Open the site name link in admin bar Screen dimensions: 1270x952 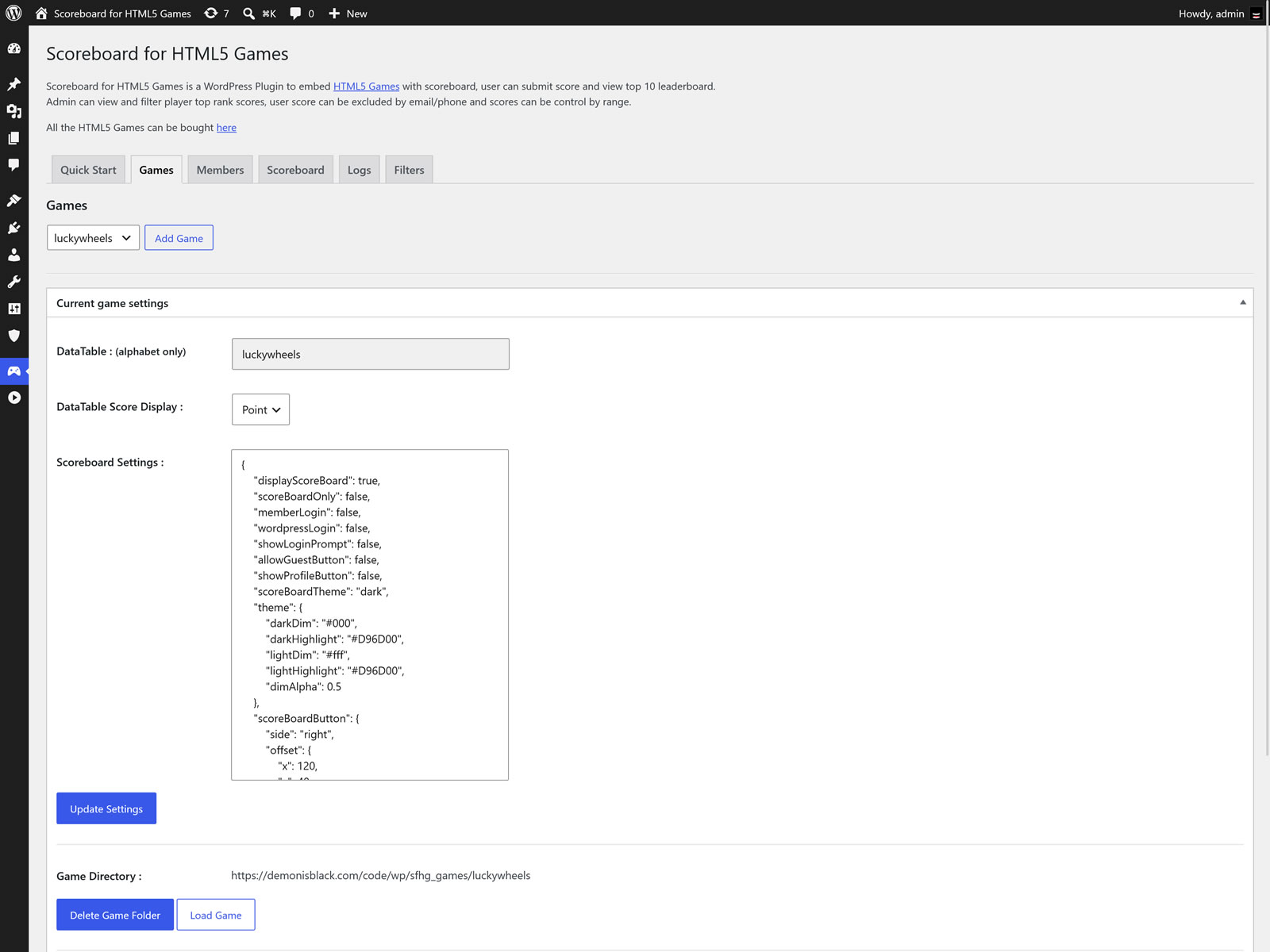122,13
